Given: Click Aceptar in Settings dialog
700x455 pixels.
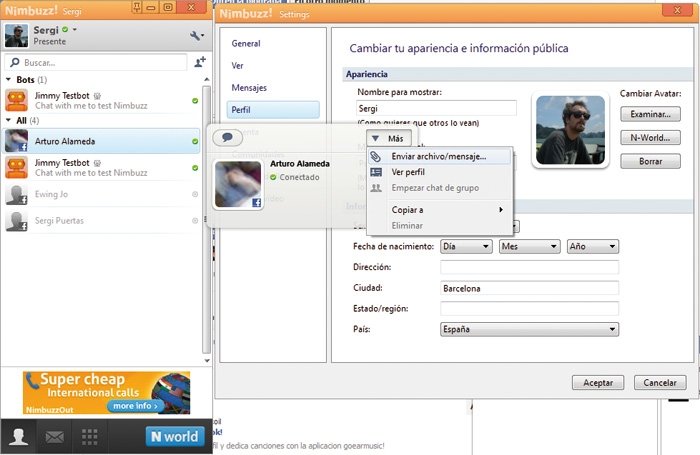Looking at the screenshot, I should coord(598,383).
